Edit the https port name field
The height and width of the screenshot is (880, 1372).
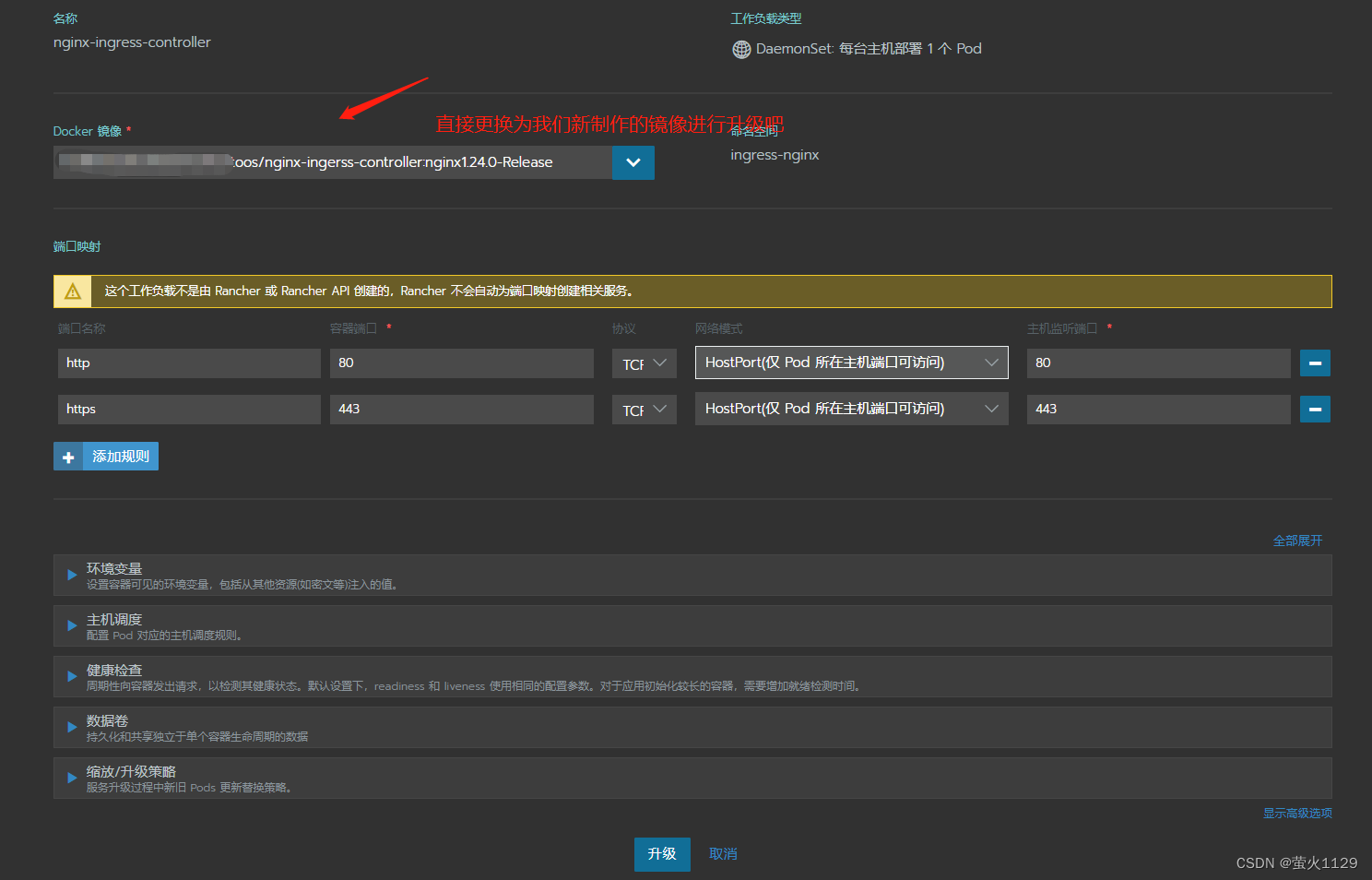189,410
